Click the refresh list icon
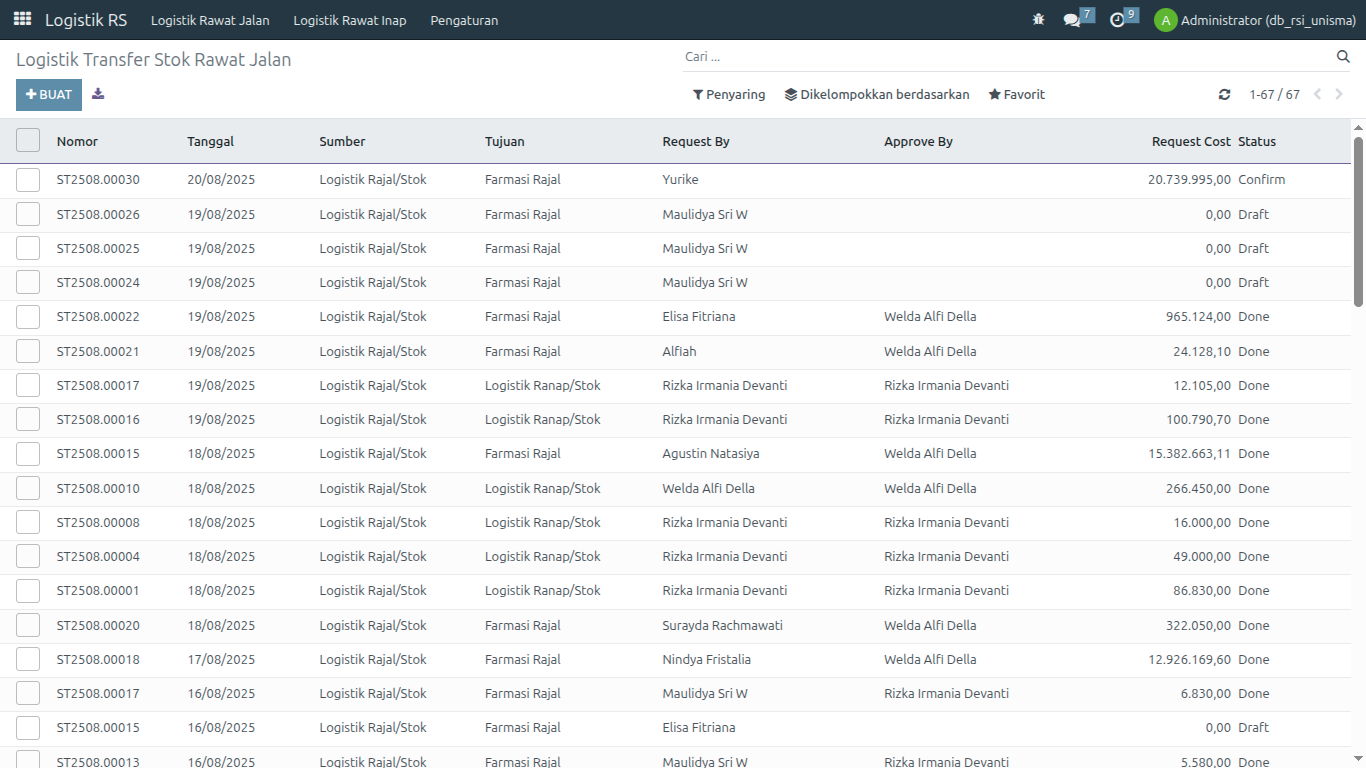 click(x=1224, y=95)
